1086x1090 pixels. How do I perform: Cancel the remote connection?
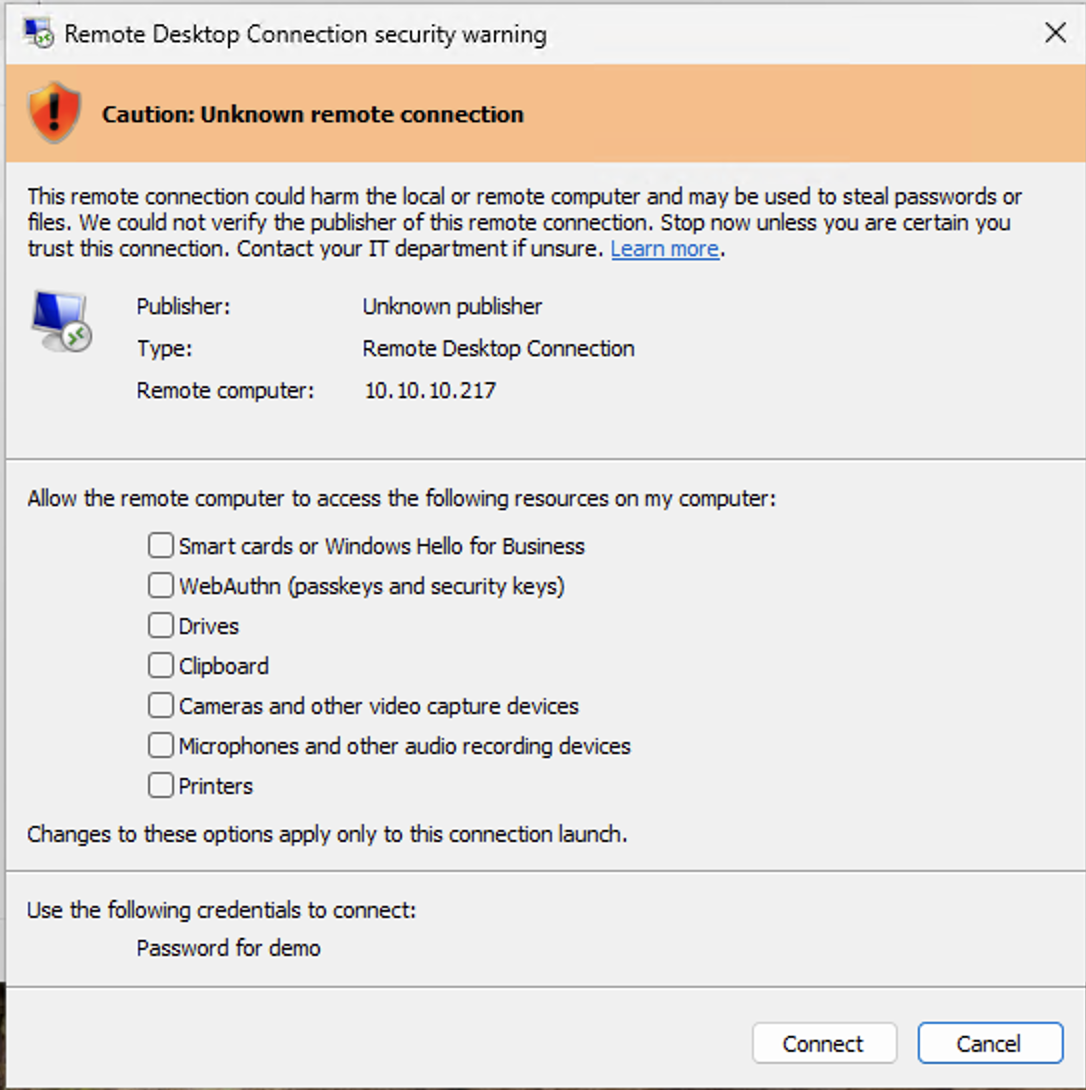click(x=989, y=1043)
